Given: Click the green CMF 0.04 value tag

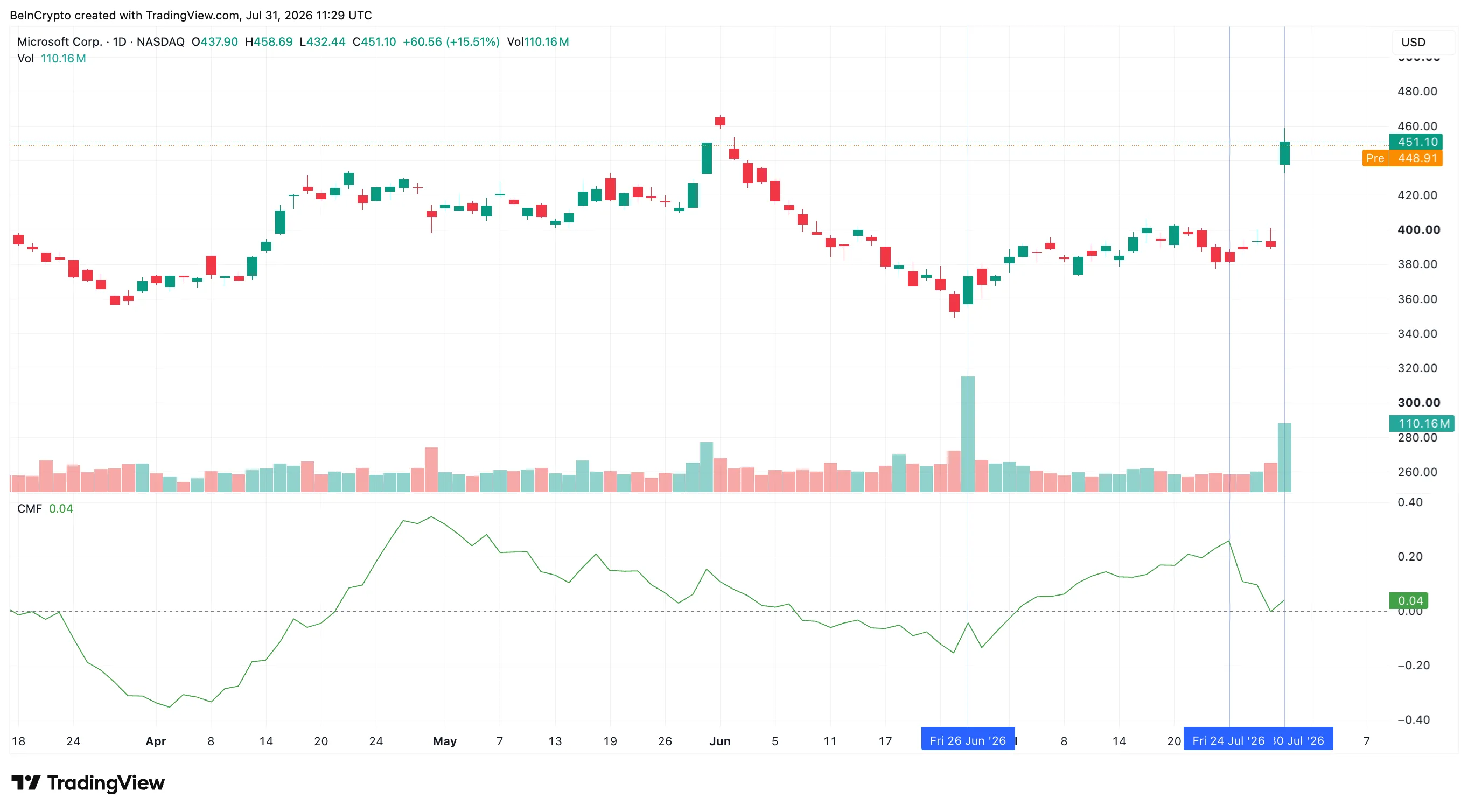Looking at the screenshot, I should pos(1409,600).
